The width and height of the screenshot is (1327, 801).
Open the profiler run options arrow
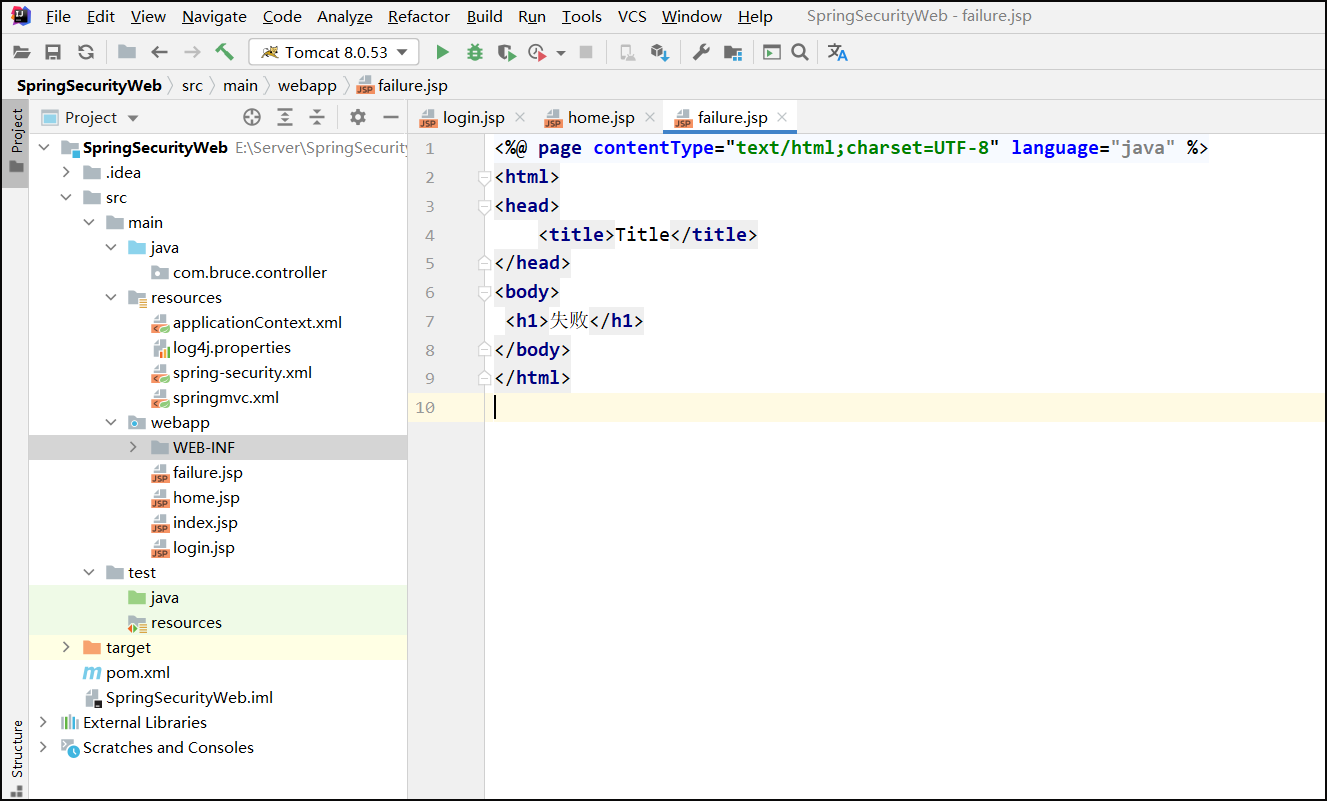click(561, 53)
